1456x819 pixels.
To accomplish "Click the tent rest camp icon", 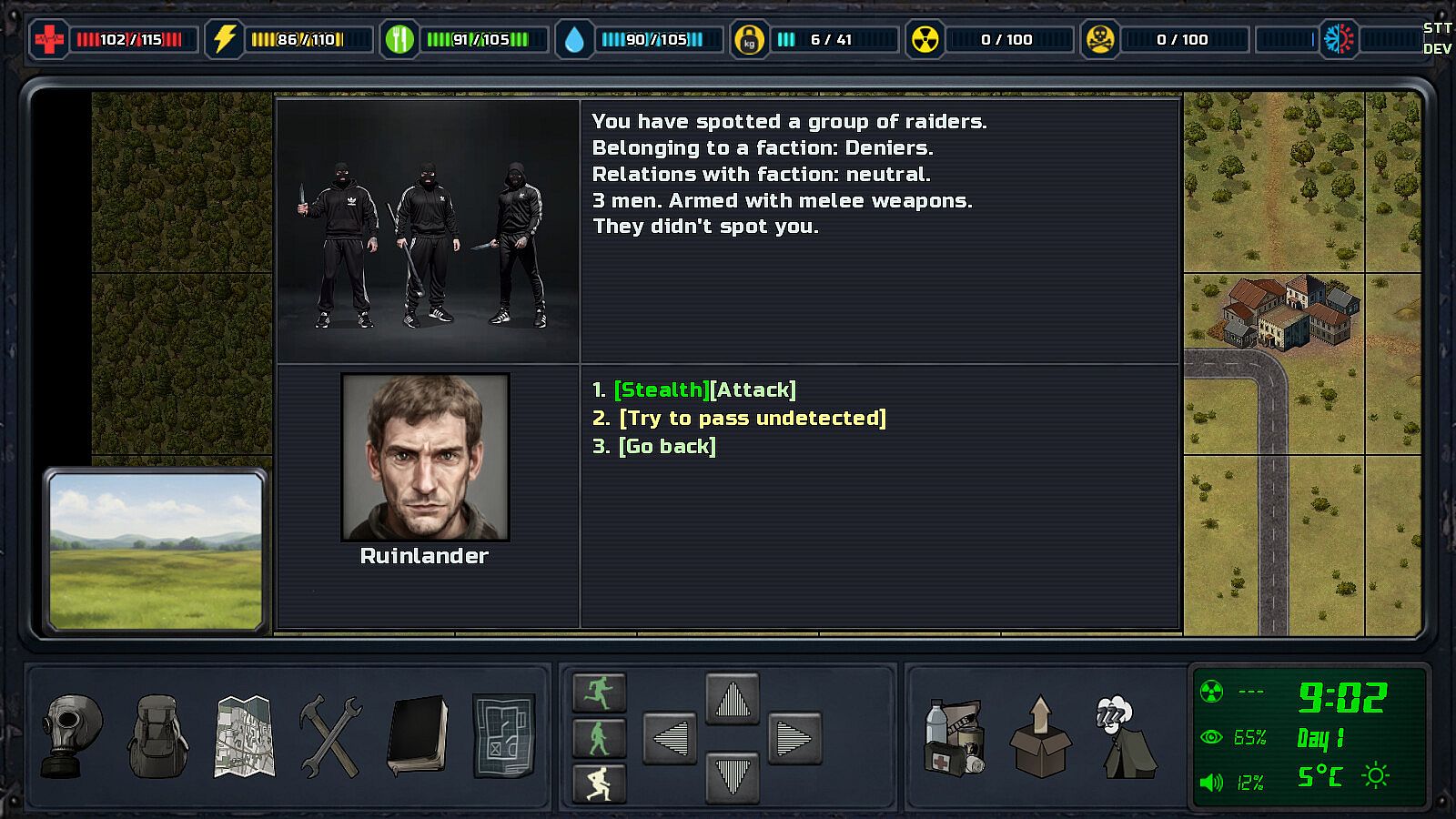I will 1127,737.
